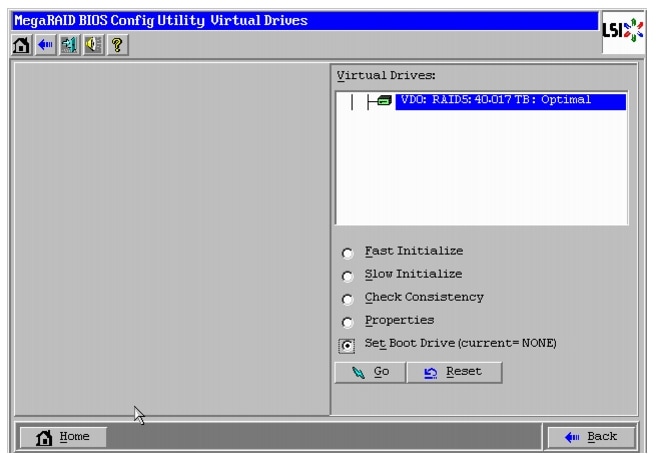Select VD0: RAID5: 40.017 TB: Optimal row
The width and height of the screenshot is (659, 468).
[x=510, y=101]
